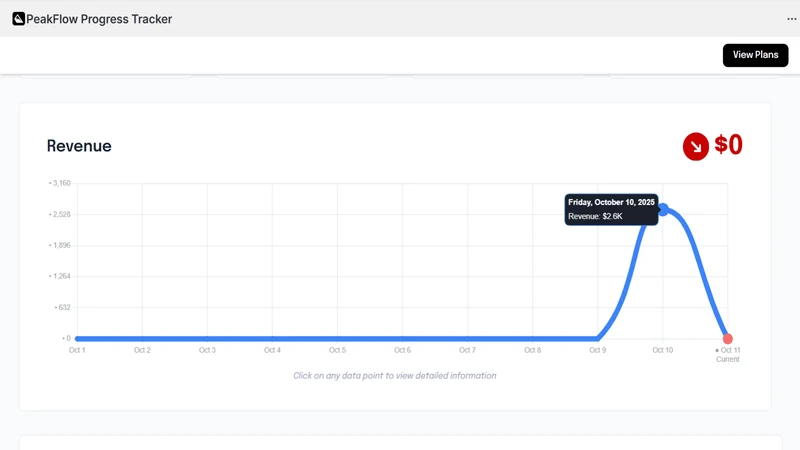
Task: Click the Oct 2 axis label
Action: click(142, 350)
